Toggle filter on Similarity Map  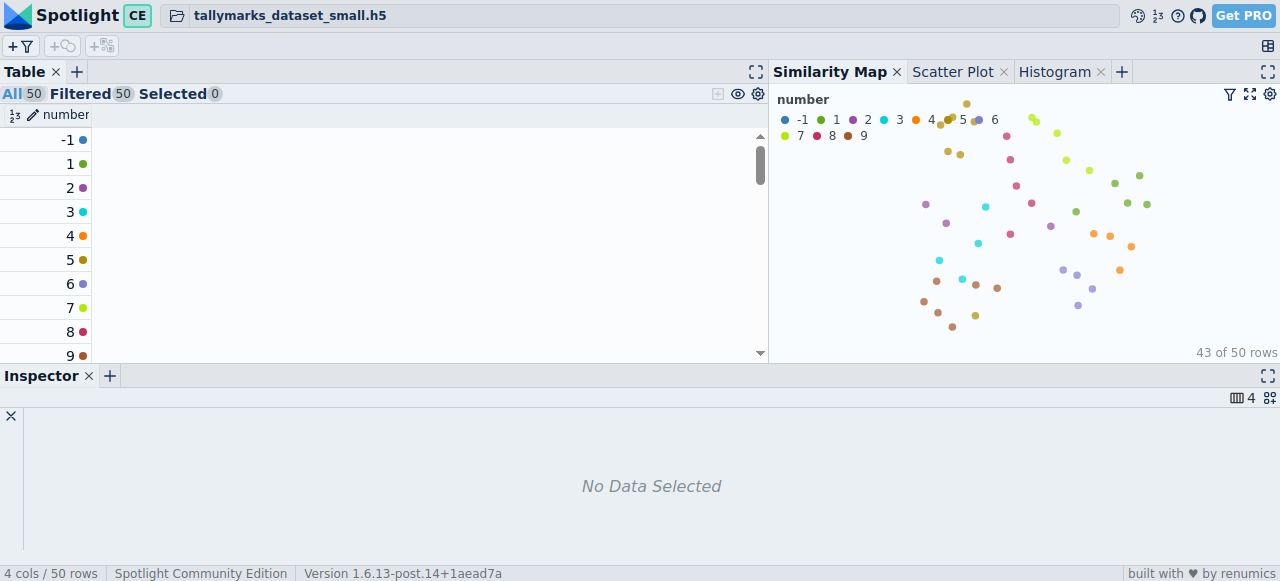pos(1230,94)
